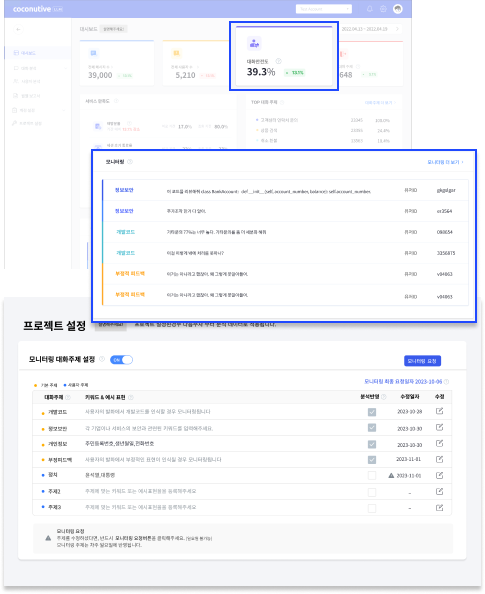This screenshot has width=485, height=594.
Task: Click help icon after 모니터링 최종 요청일자 date
Action: pos(446,381)
